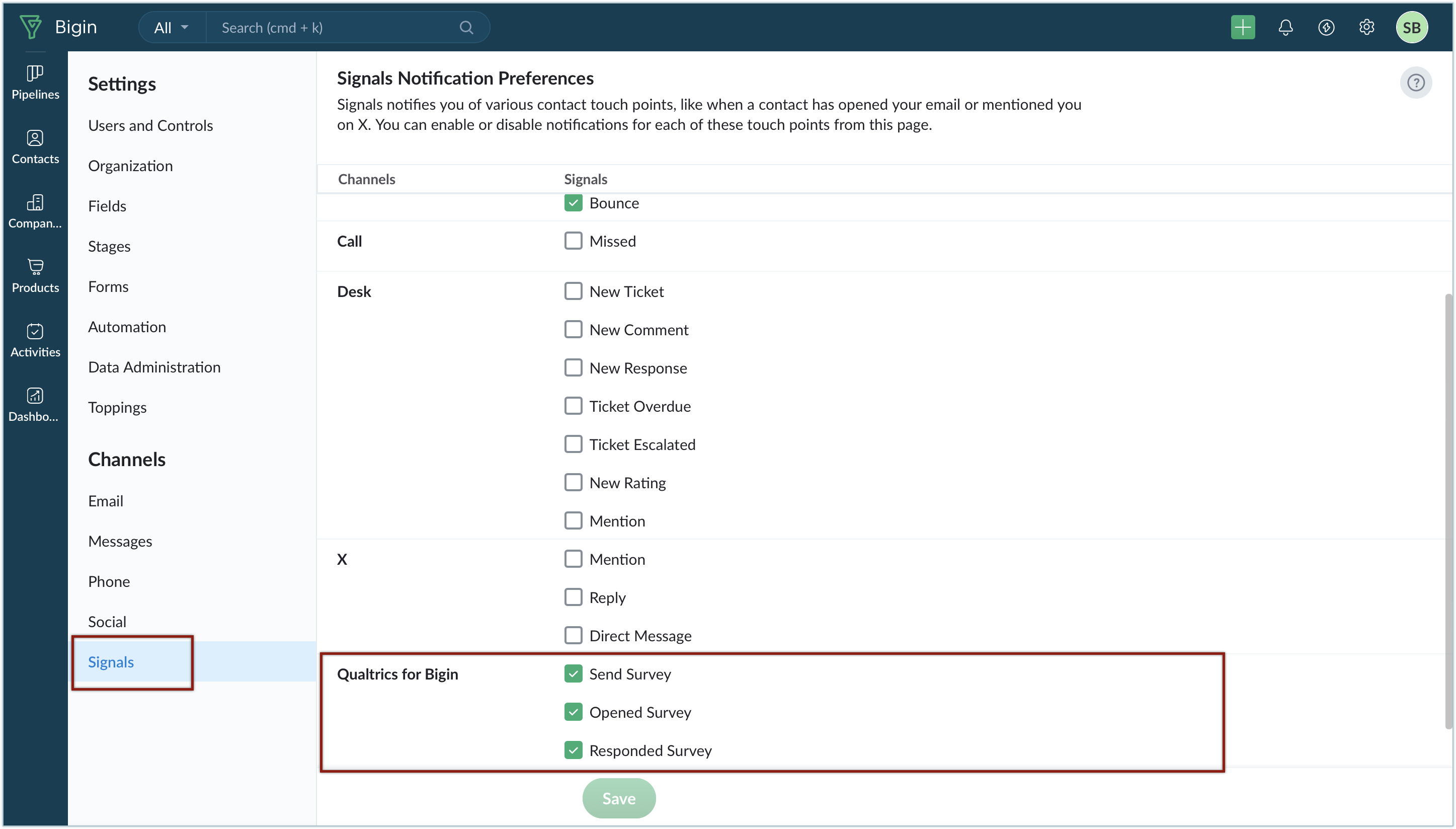
Task: Enable the New Rating checkbox
Action: tap(573, 482)
